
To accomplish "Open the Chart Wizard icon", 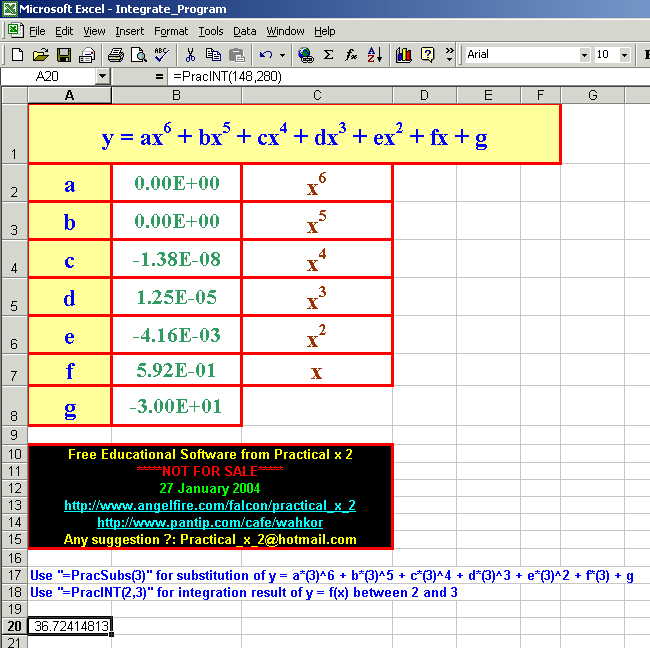I will 404,54.
